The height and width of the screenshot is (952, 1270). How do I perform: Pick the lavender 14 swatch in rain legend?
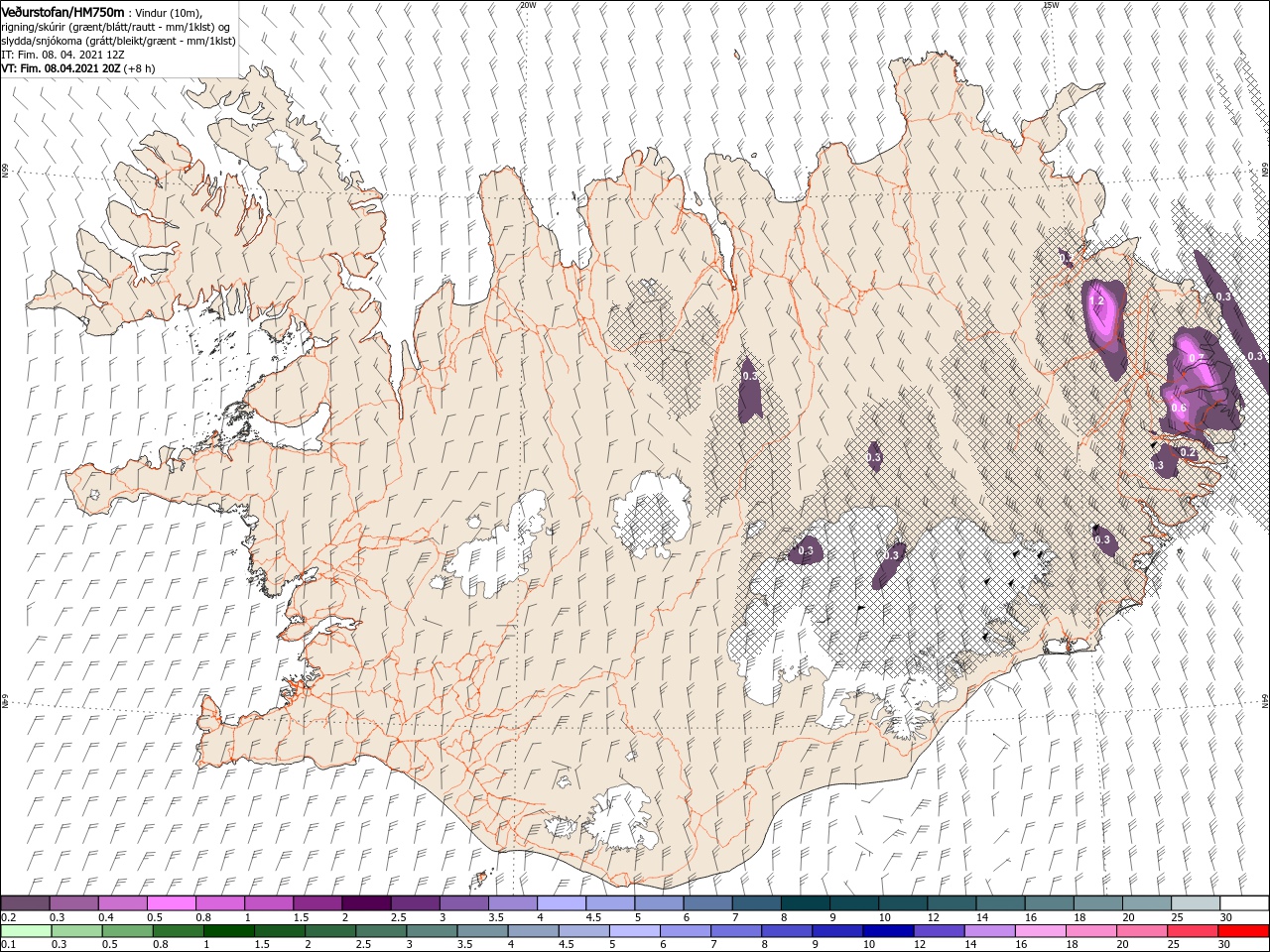[x=989, y=931]
